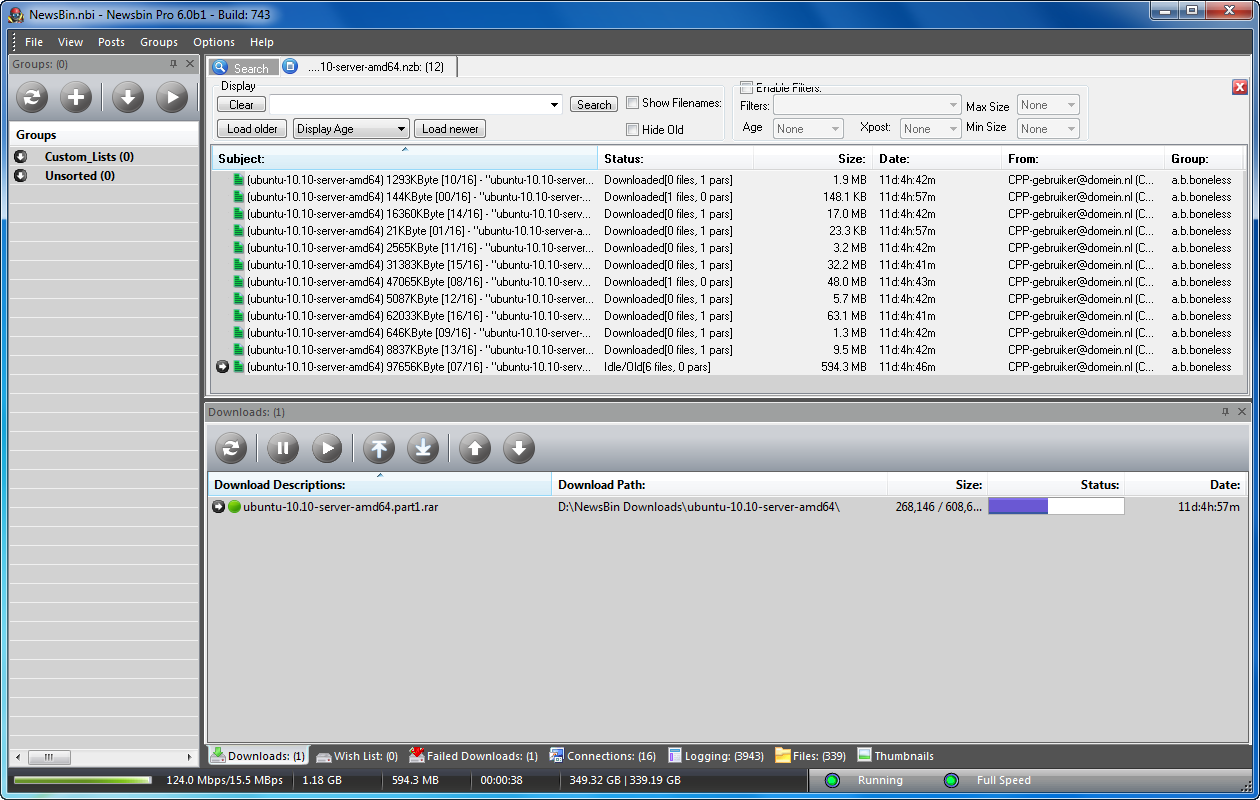
Task: Click the icon beside Unsorted group
Action: pos(21,176)
